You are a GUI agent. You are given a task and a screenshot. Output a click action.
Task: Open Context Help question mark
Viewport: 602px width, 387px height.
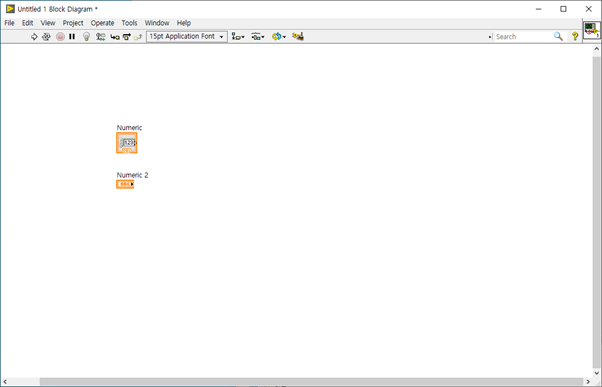tap(575, 36)
